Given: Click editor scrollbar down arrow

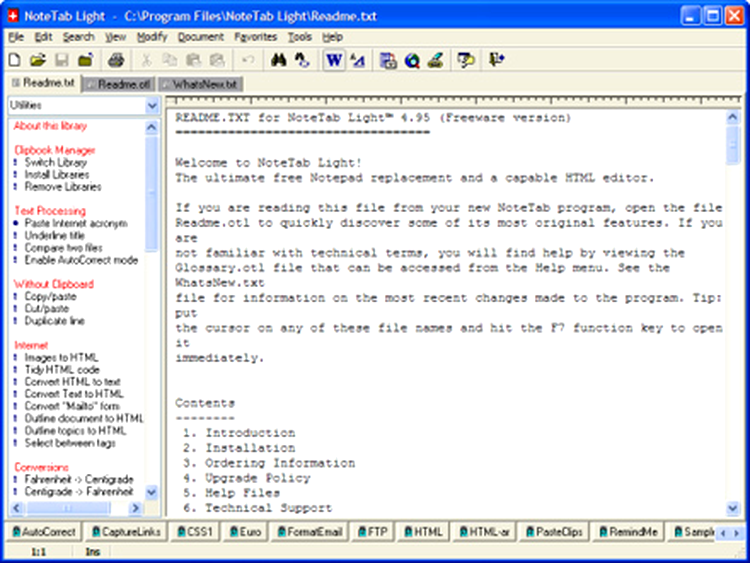Looking at the screenshot, I should tap(733, 508).
